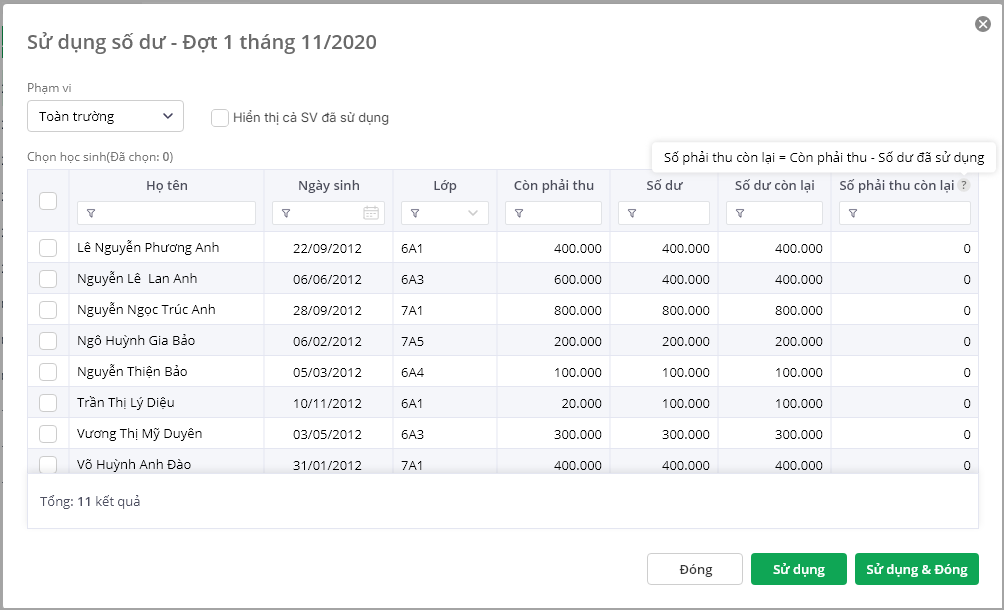Click the green Sử dụng button
1004x610 pixels.
pos(798,569)
